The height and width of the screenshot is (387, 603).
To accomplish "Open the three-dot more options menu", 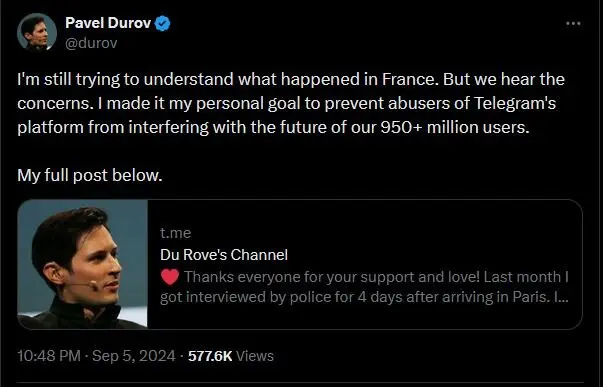I will pyautogui.click(x=573, y=23).
